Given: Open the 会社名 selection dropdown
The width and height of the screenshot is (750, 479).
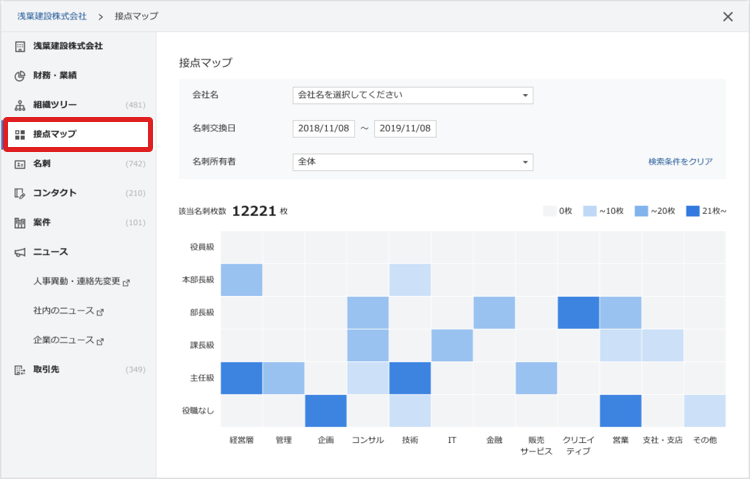Looking at the screenshot, I should click(413, 95).
